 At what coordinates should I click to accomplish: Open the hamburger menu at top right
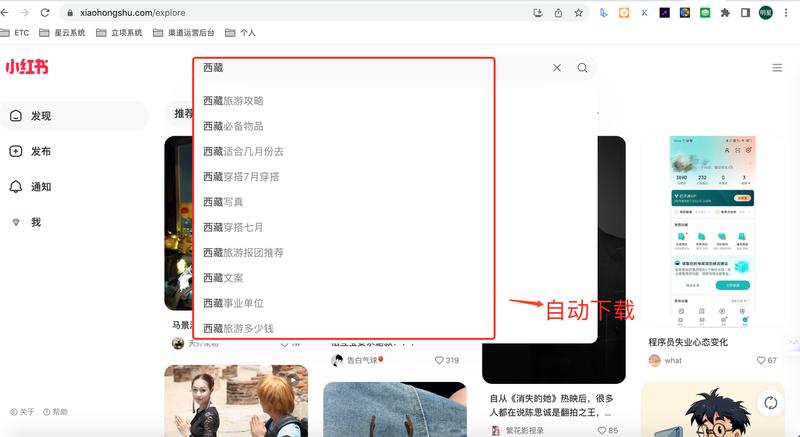click(777, 67)
